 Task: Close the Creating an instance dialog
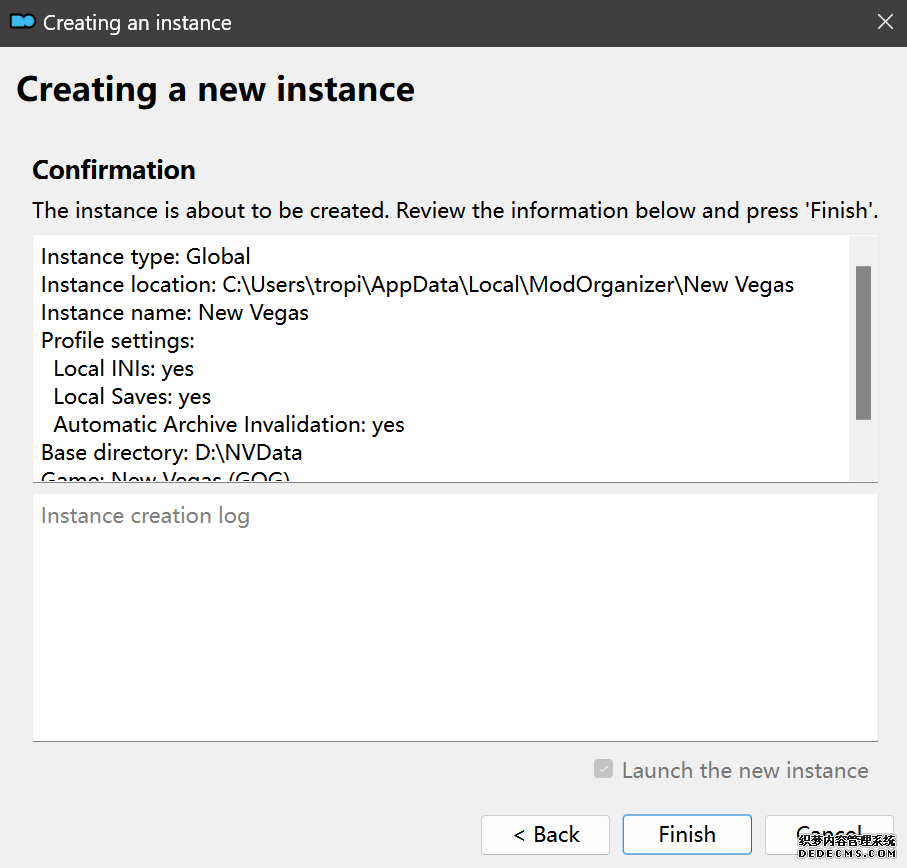[x=884, y=22]
